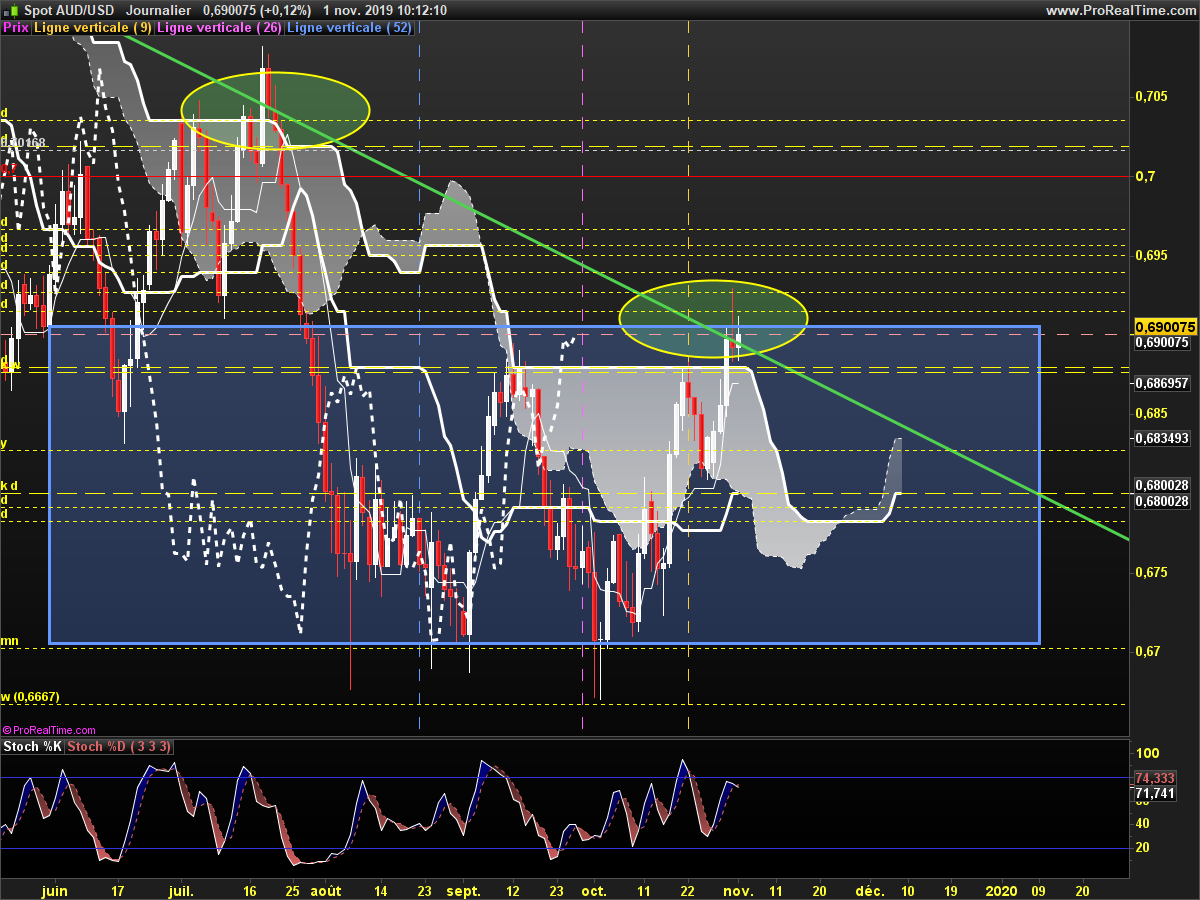This screenshot has width=1200, height=900.
Task: Click the août date axis label
Action: (x=325, y=889)
